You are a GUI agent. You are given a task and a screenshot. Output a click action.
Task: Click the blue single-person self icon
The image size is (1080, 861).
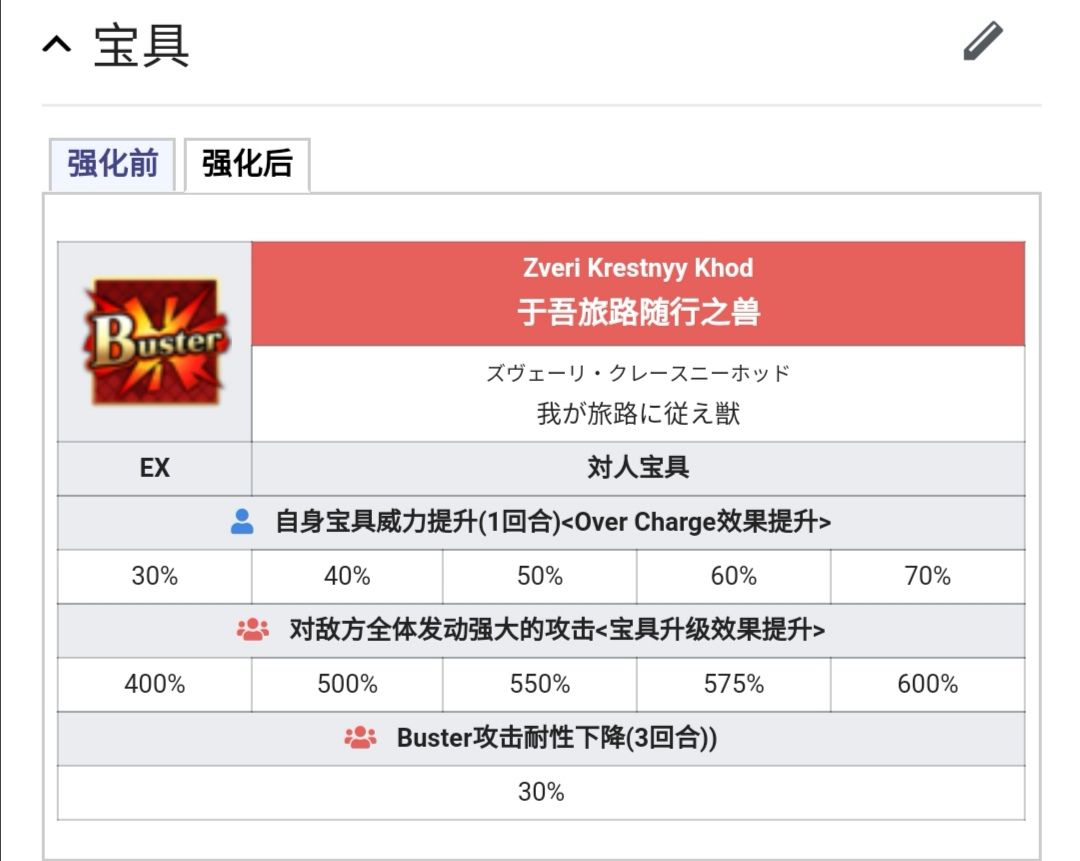pos(242,522)
